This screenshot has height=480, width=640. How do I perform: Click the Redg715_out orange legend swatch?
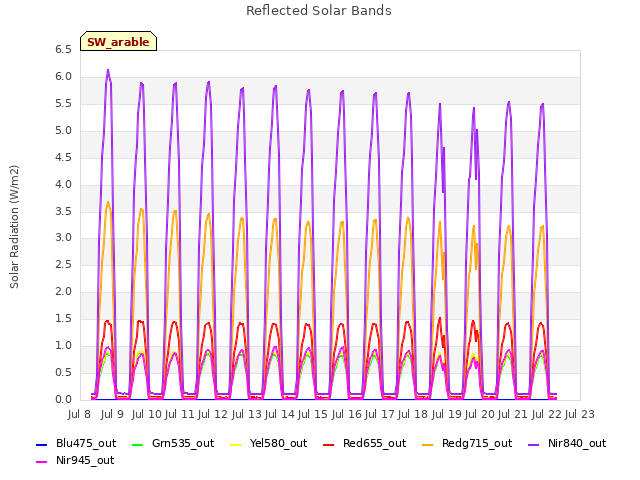pos(427,444)
